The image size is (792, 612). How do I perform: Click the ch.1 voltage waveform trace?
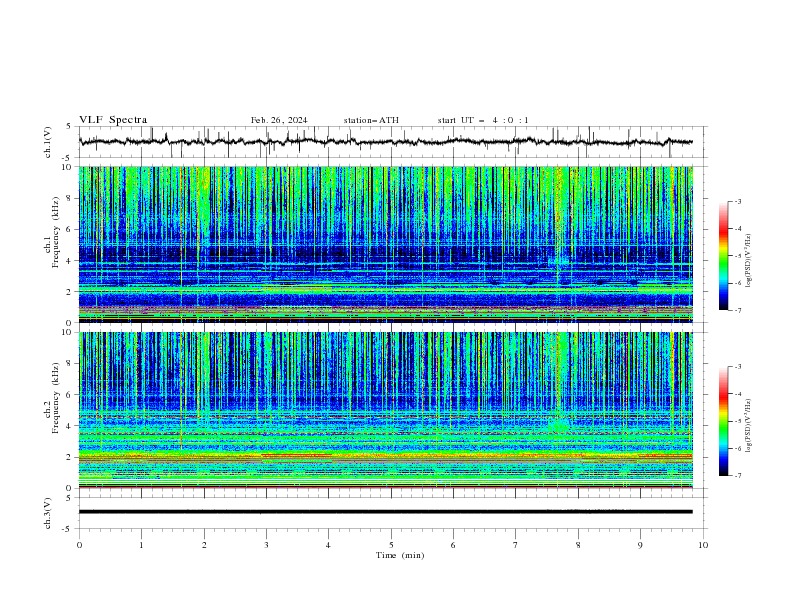(385, 142)
